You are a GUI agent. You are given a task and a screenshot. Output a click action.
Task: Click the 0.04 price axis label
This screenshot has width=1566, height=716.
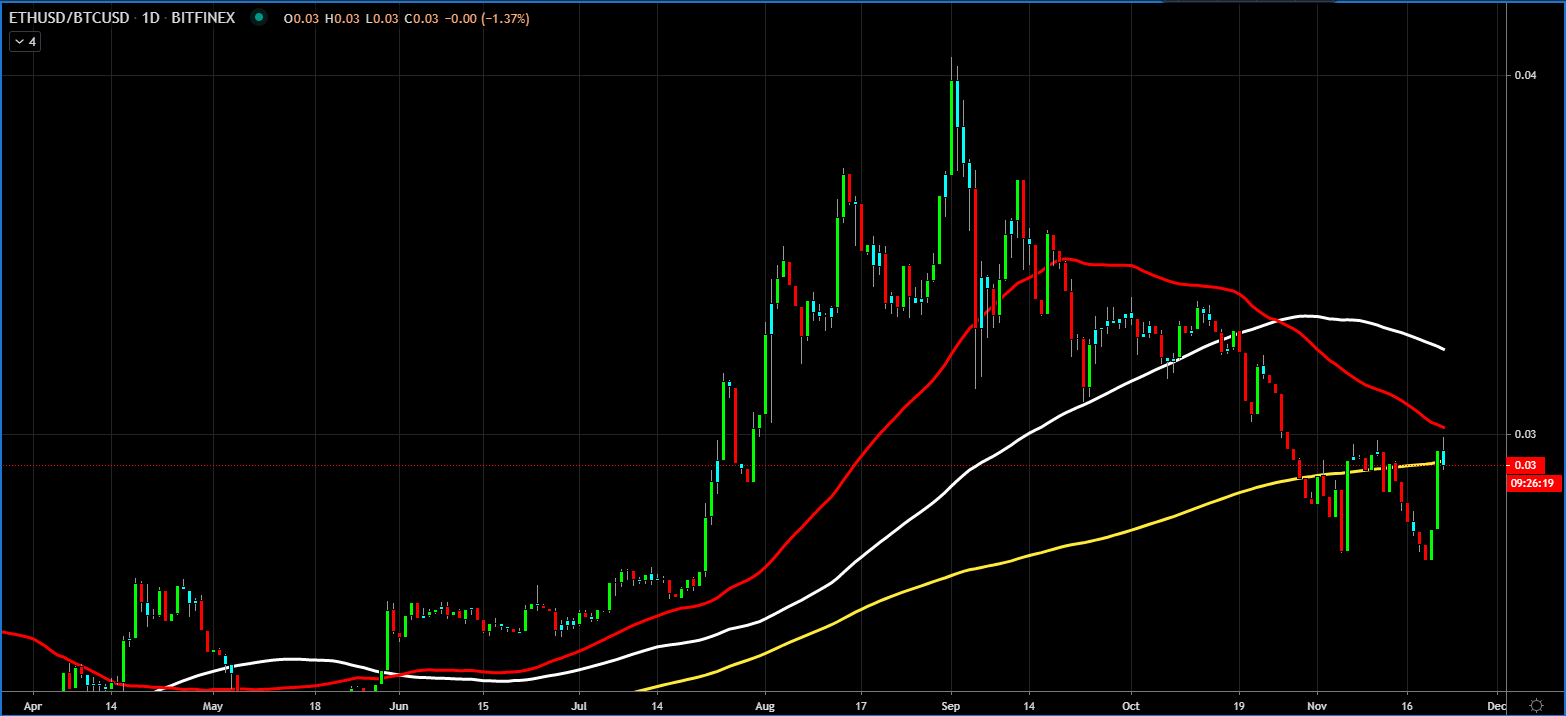(x=1525, y=75)
